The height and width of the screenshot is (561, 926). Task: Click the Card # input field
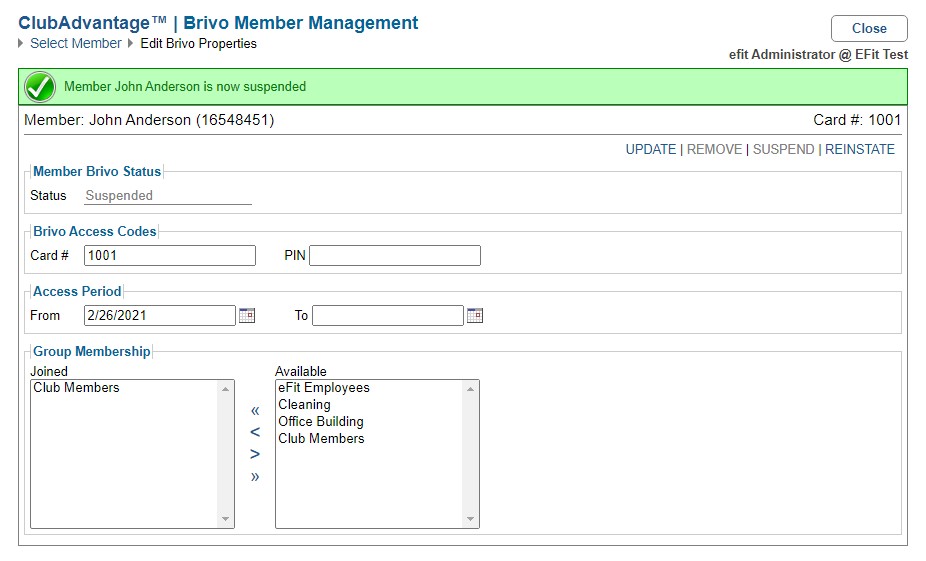pos(170,256)
